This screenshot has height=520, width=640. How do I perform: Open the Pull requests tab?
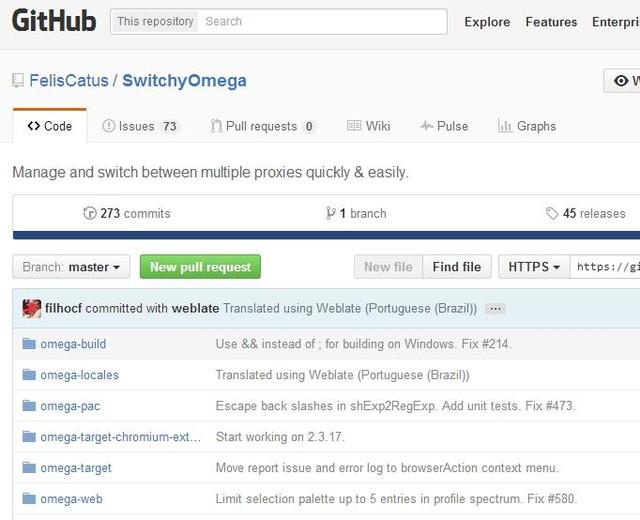click(x=263, y=126)
